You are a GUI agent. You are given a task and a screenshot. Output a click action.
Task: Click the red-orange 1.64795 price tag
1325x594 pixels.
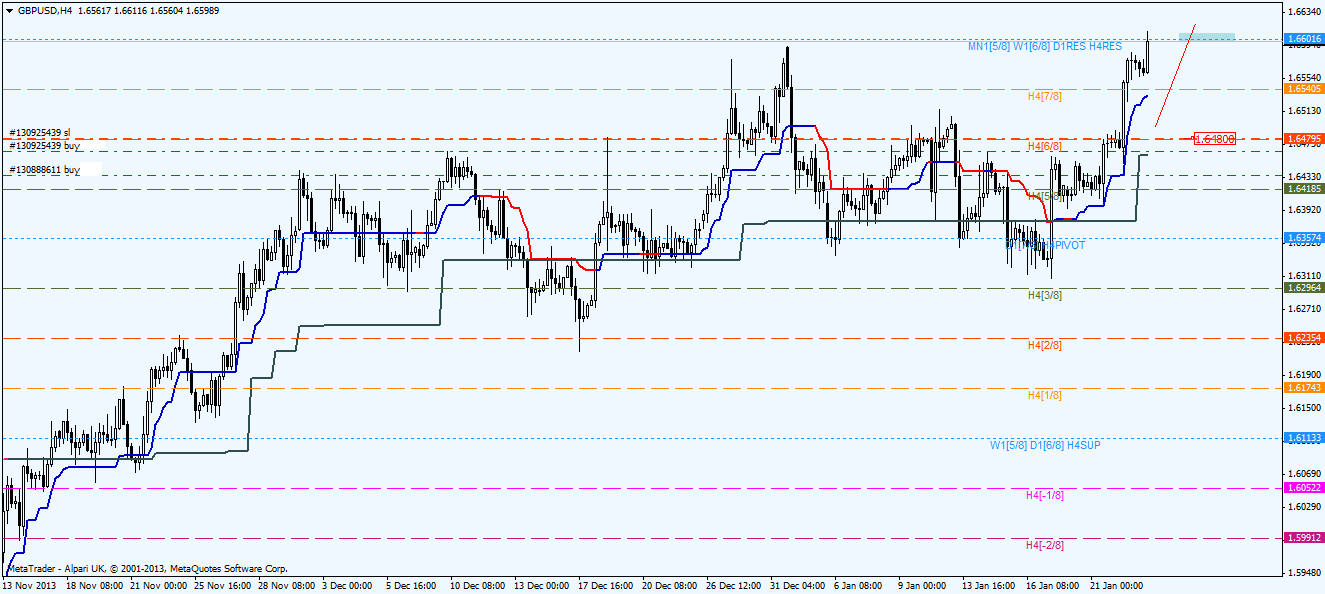[1303, 138]
